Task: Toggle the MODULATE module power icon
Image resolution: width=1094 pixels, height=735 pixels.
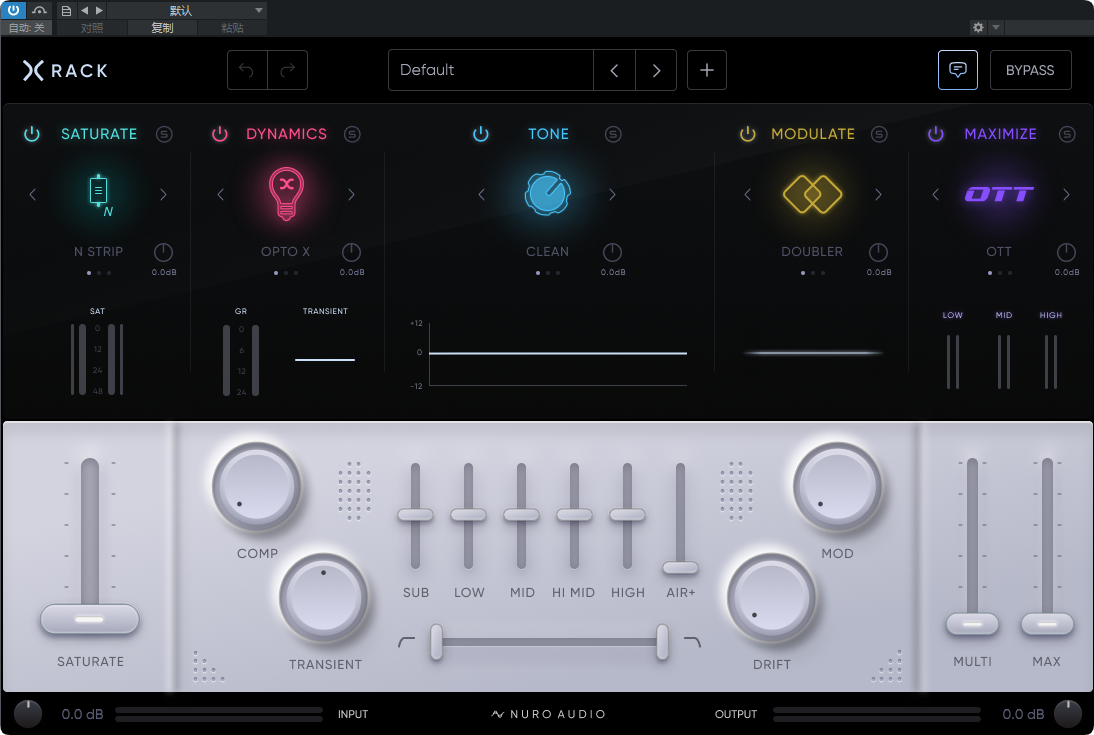Action: (x=747, y=134)
